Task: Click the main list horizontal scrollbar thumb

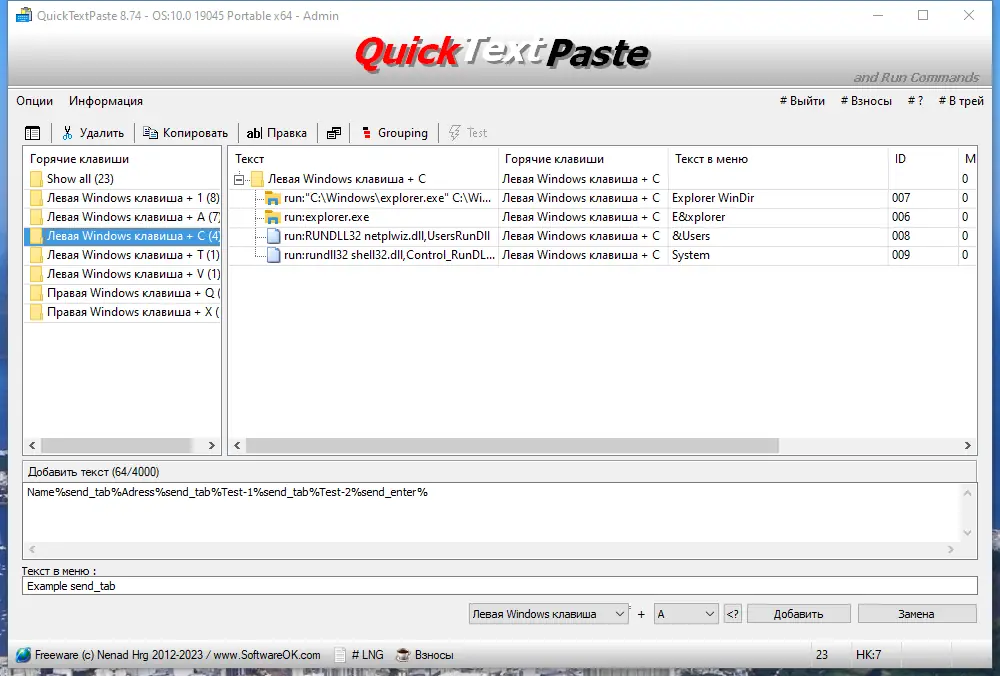Action: click(x=512, y=446)
